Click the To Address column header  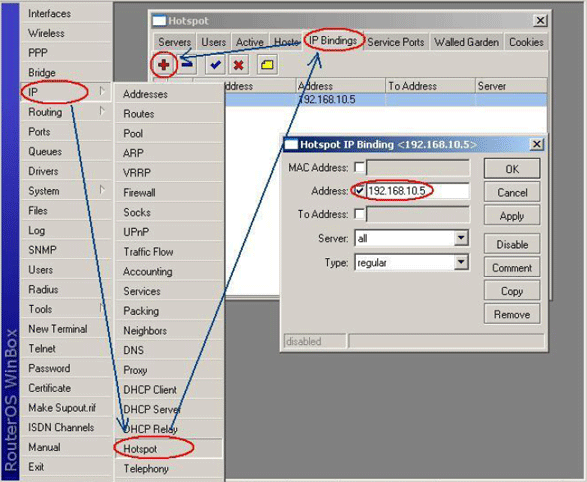[x=430, y=86]
